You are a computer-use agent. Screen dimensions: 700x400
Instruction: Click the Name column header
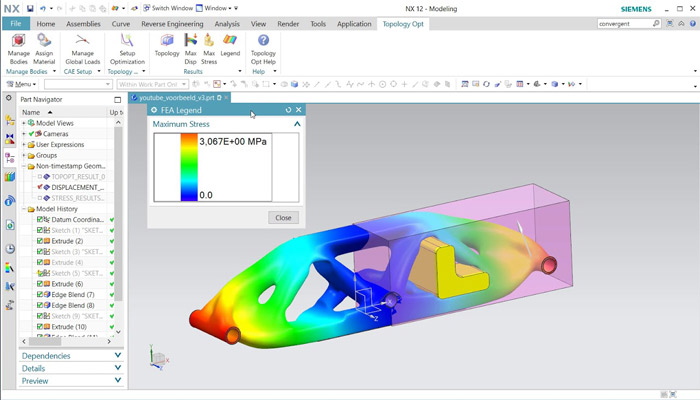click(x=63, y=112)
